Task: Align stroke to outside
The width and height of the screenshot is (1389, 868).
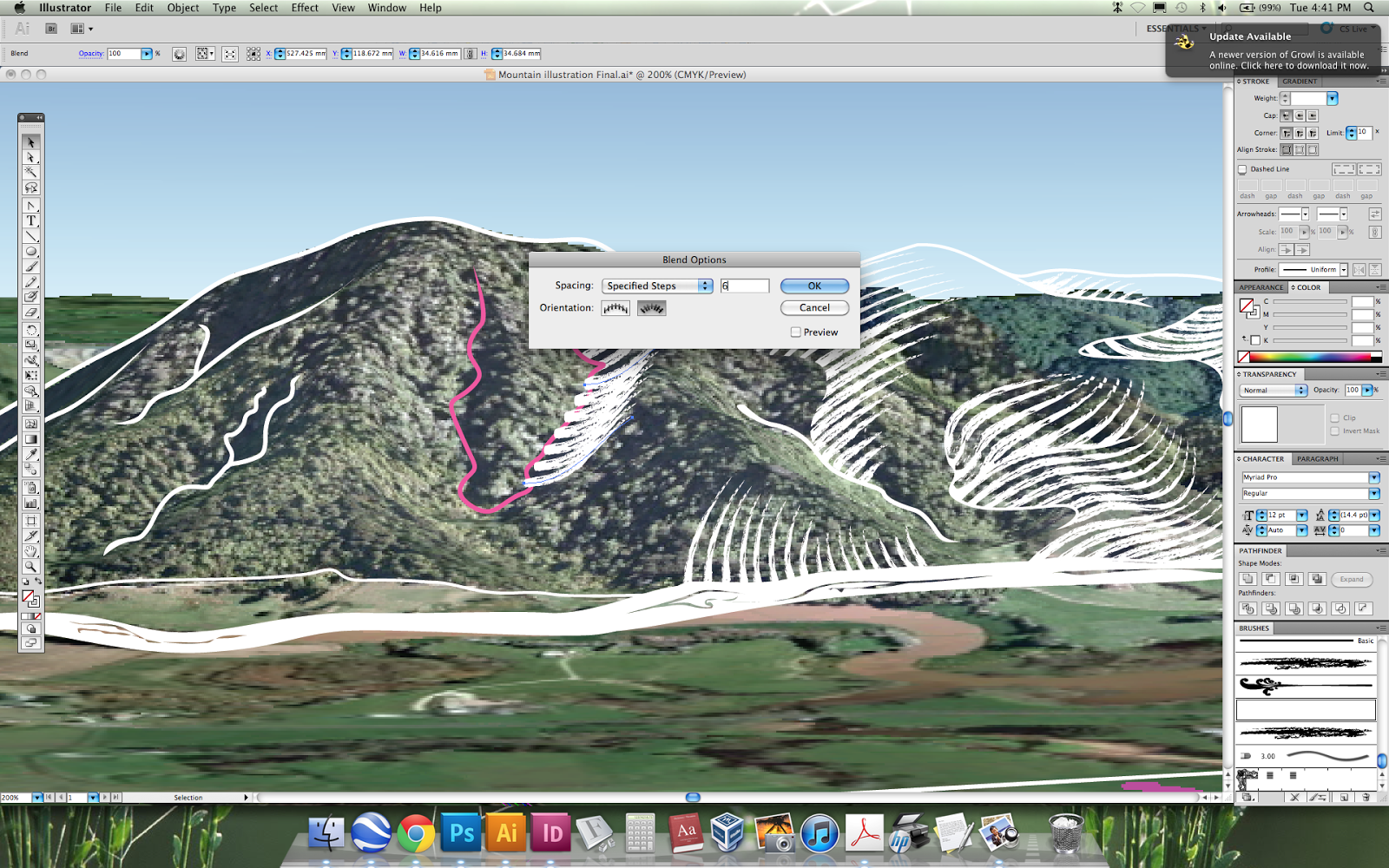Action: tap(1313, 150)
